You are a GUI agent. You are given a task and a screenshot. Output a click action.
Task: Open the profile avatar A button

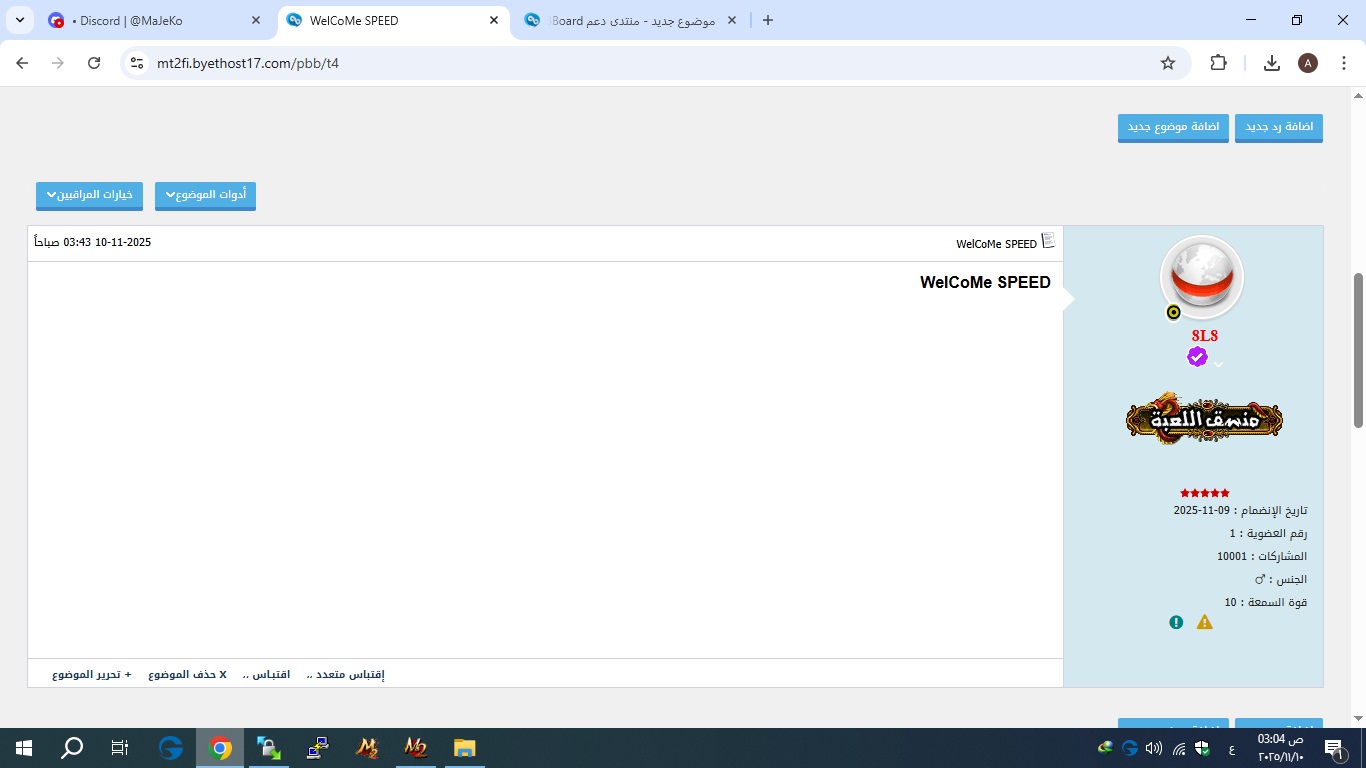1308,63
